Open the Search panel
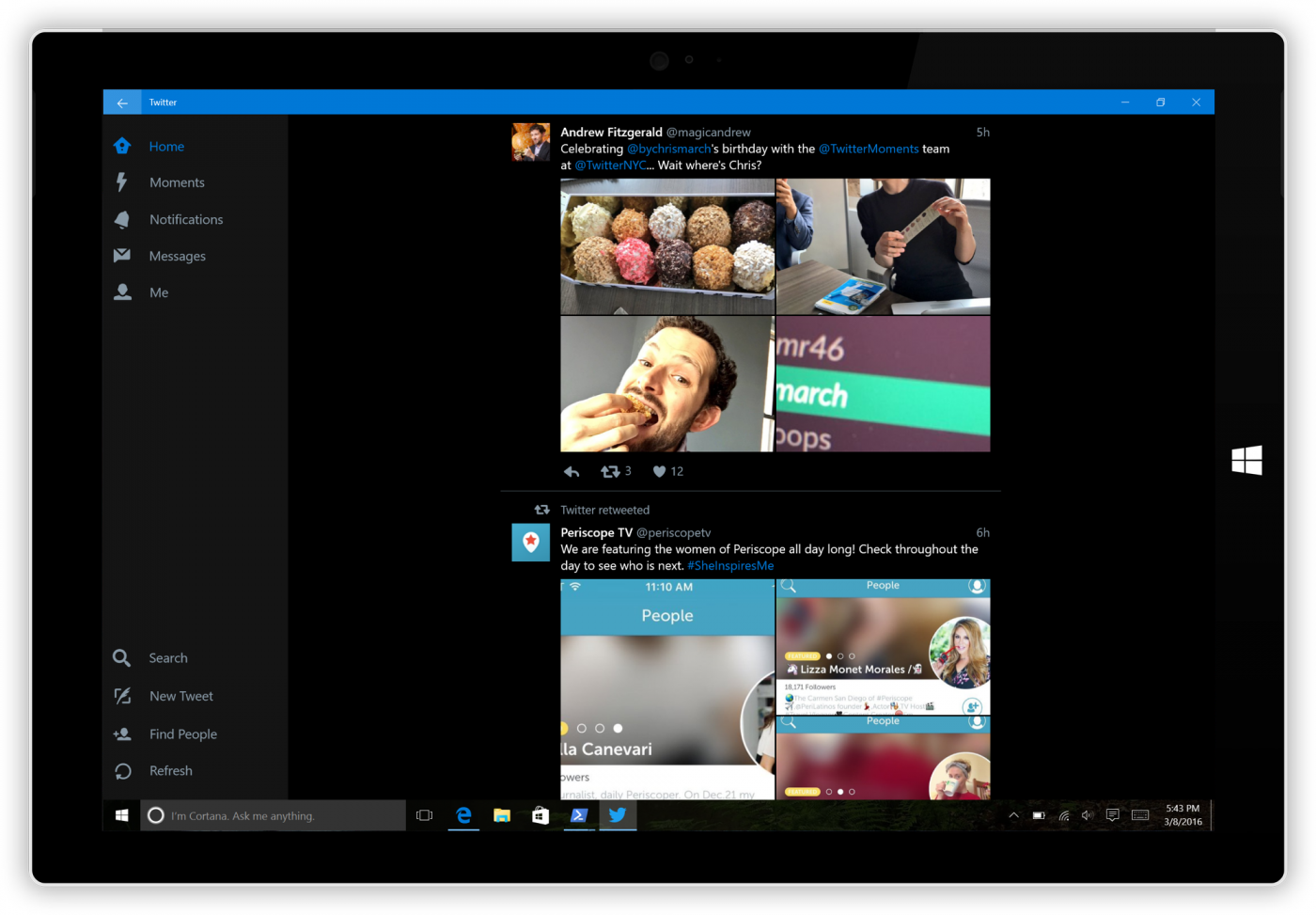The width and height of the screenshot is (1316, 915). click(168, 657)
